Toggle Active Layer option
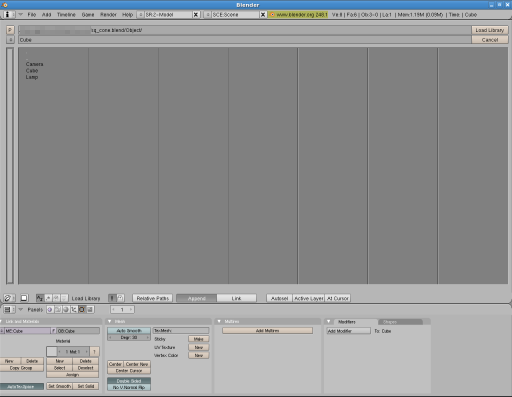This screenshot has width=512, height=397. point(309,298)
